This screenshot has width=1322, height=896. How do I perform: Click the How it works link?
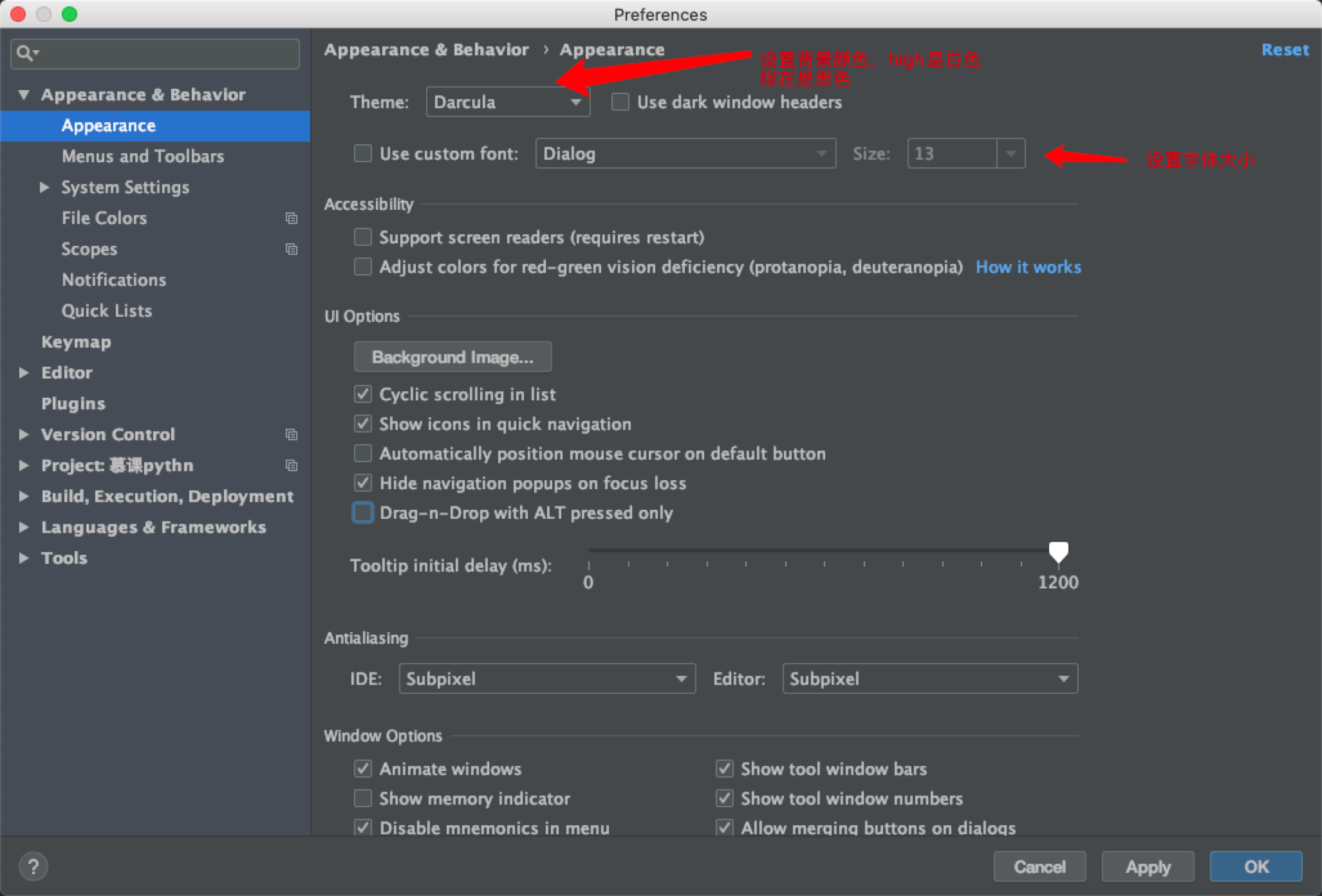click(1030, 266)
